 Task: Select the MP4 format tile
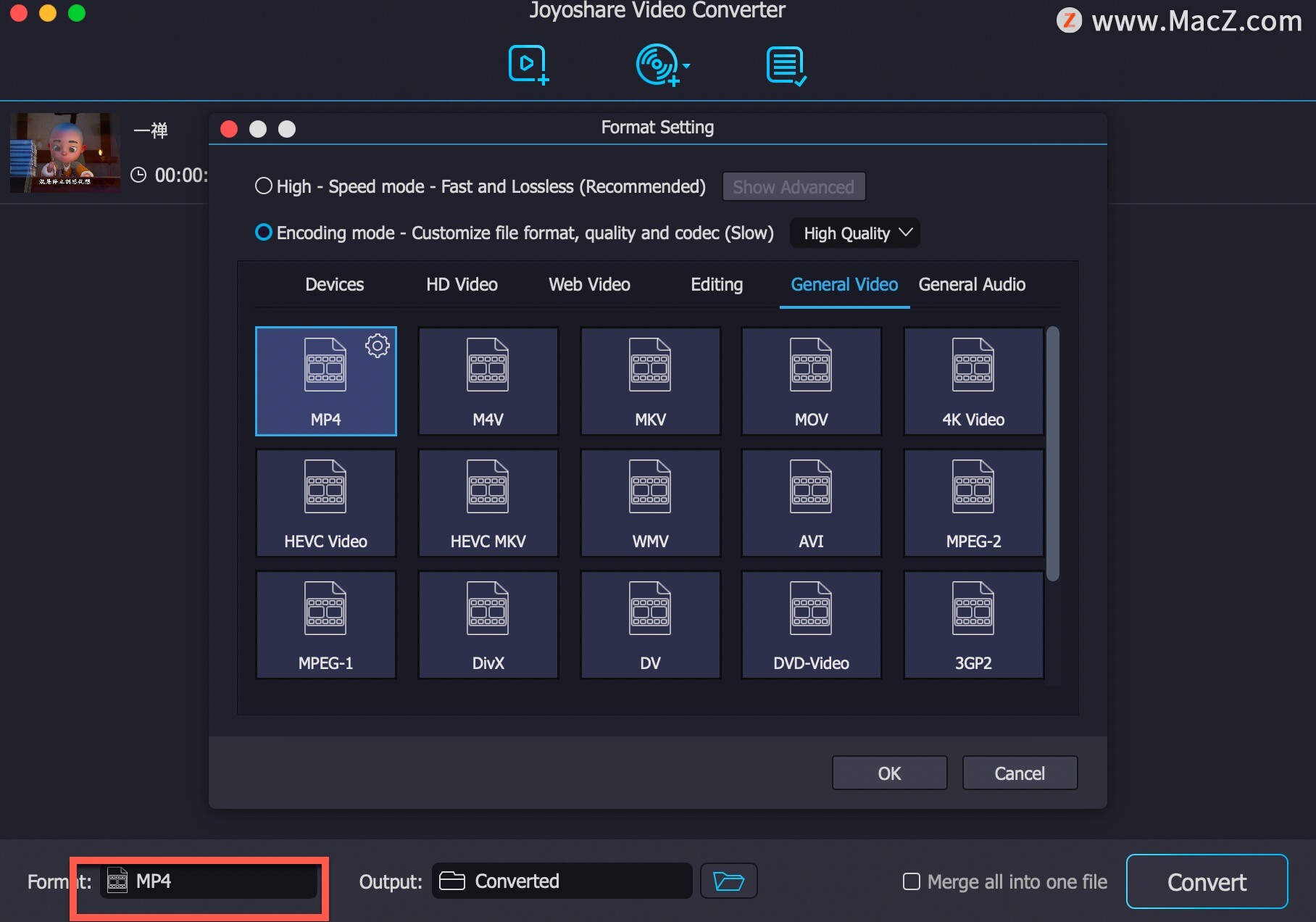[326, 381]
